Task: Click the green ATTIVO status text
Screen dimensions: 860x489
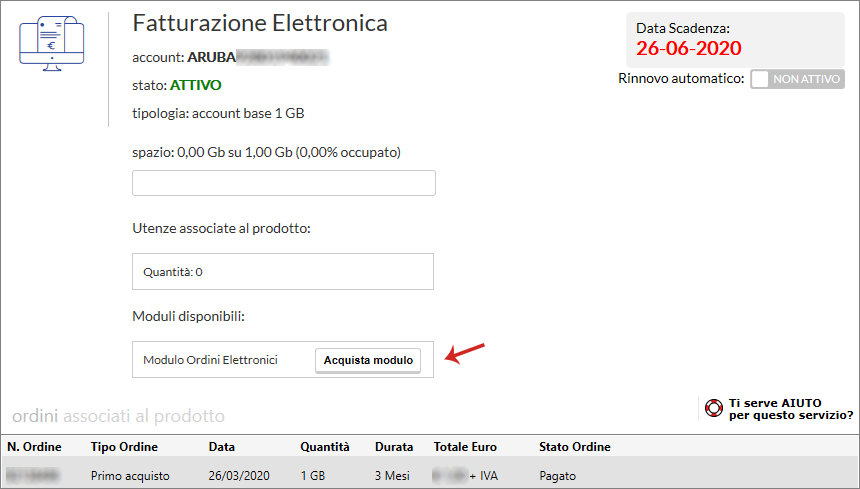Action: pyautogui.click(x=196, y=86)
